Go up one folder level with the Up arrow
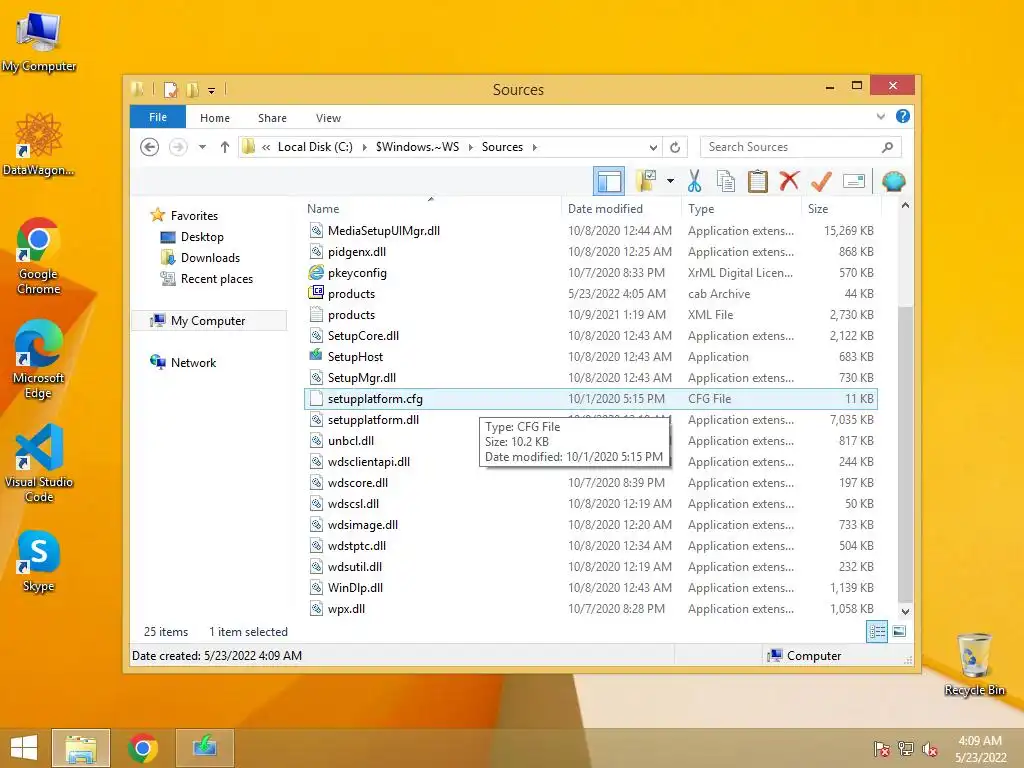 pos(225,147)
